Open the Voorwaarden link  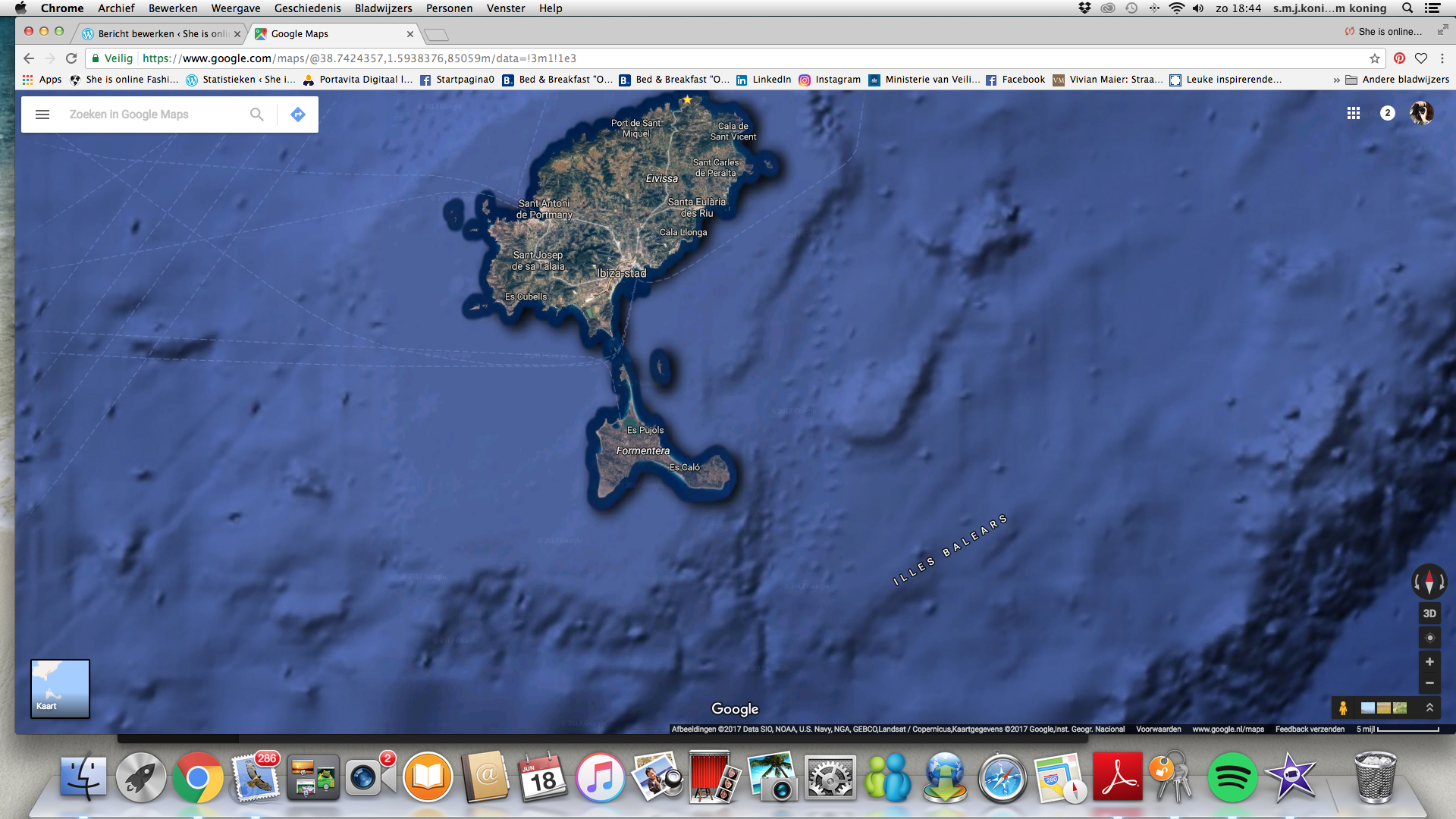click(x=1158, y=730)
